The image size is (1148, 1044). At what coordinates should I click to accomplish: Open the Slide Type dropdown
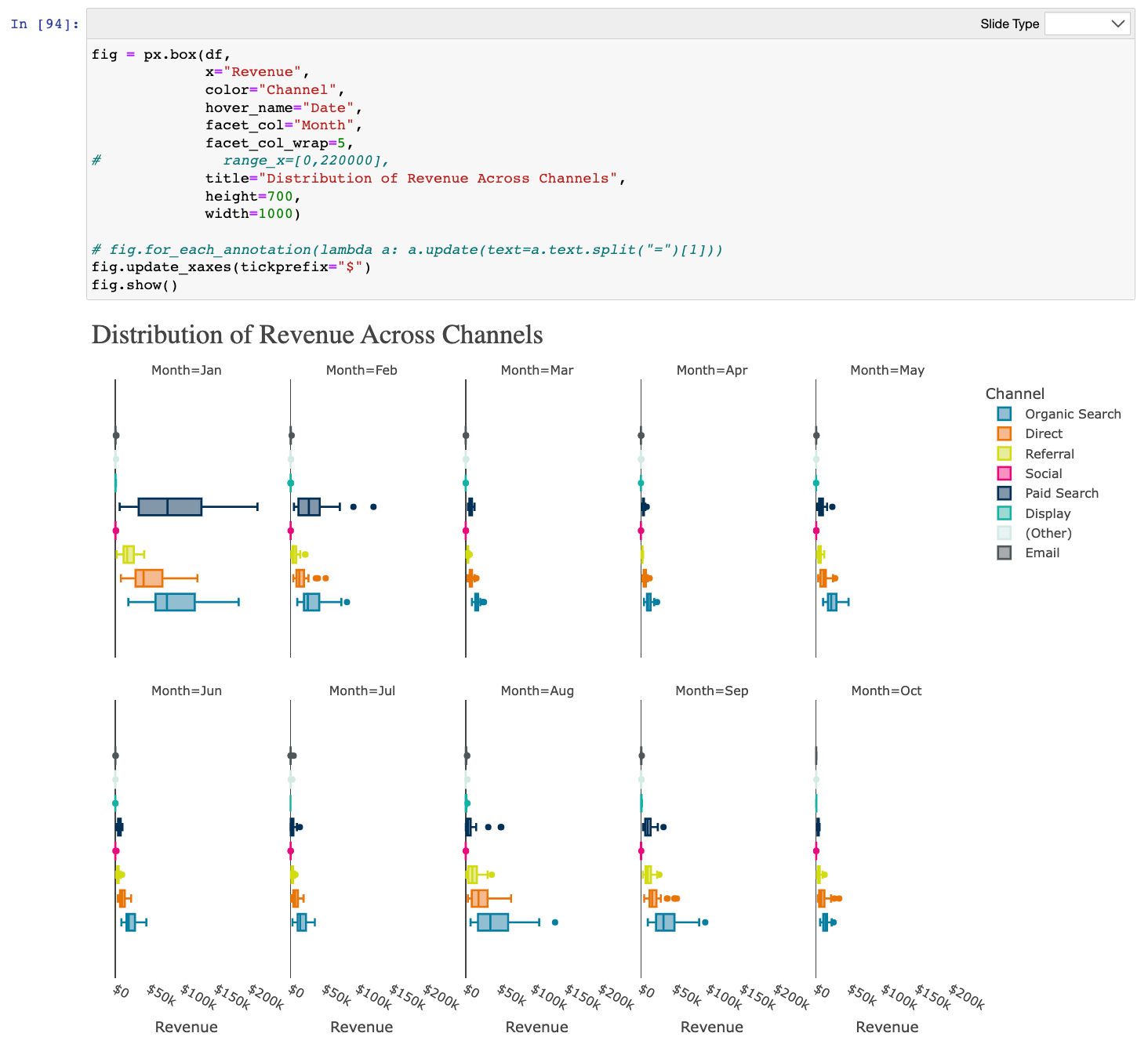[x=1087, y=24]
